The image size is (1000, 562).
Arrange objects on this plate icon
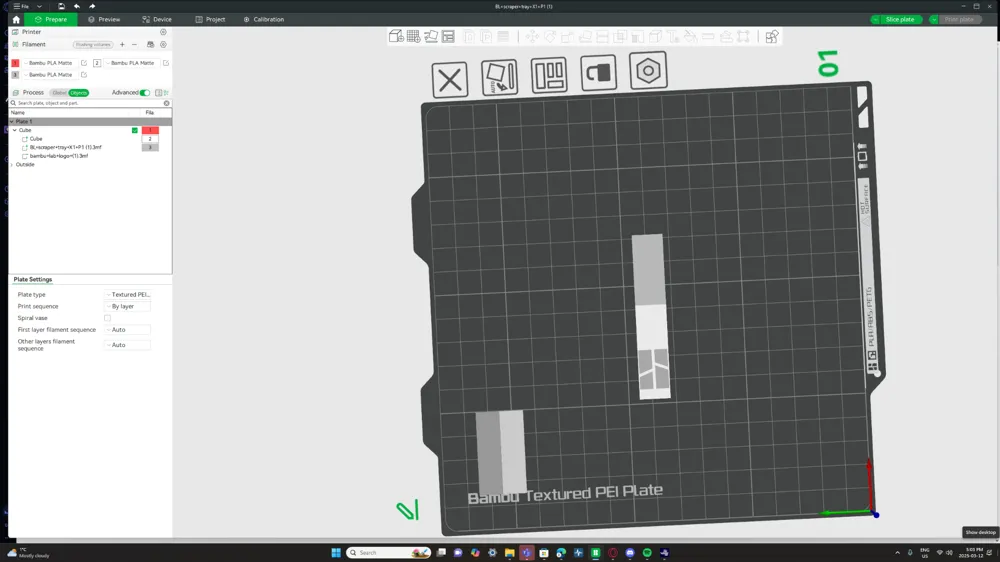point(549,75)
